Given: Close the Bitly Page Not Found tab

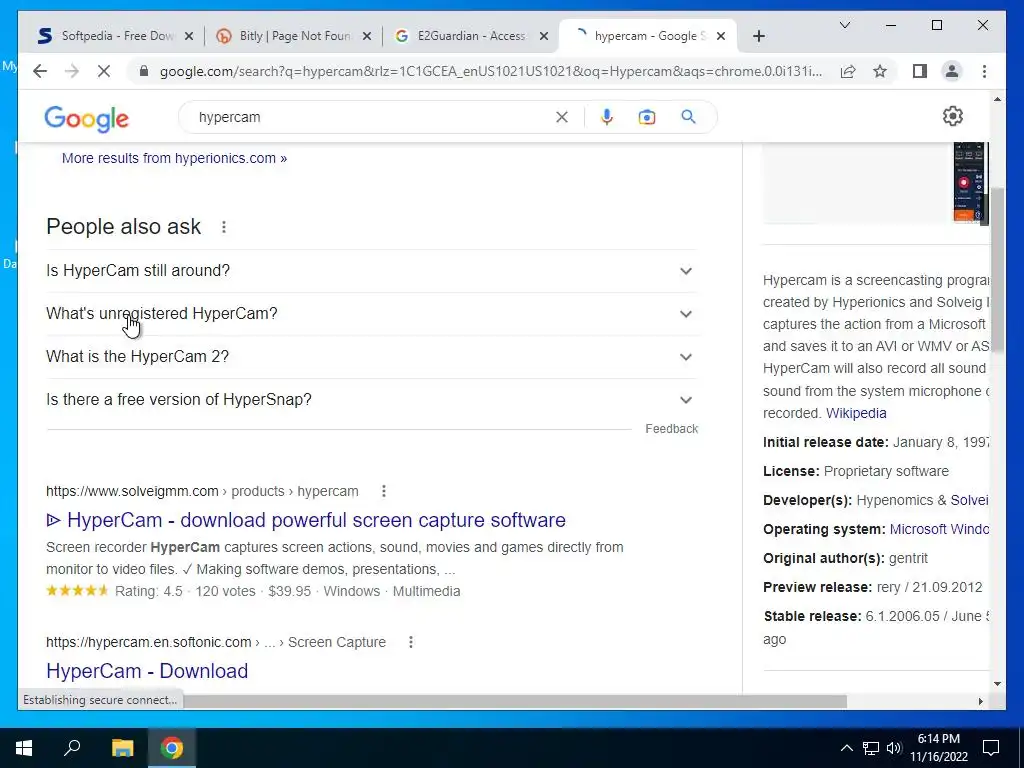Looking at the screenshot, I should tap(367, 36).
